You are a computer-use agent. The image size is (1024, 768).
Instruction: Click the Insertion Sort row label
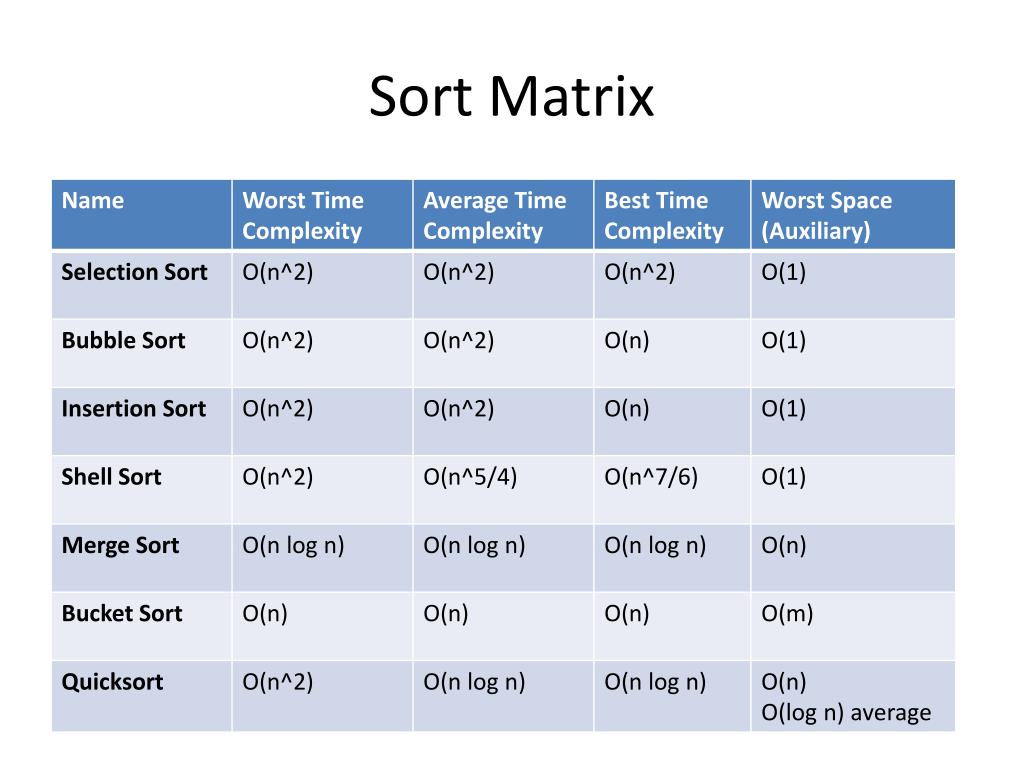click(133, 409)
